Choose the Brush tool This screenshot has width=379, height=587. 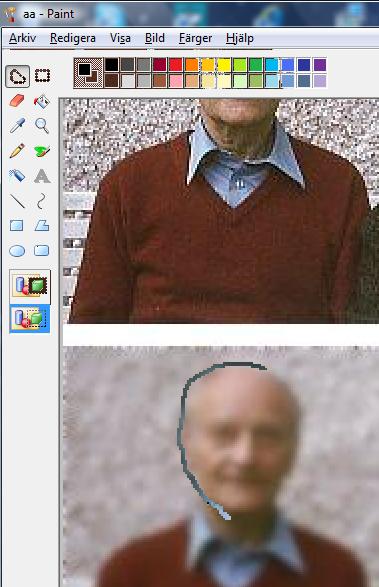tap(42, 151)
